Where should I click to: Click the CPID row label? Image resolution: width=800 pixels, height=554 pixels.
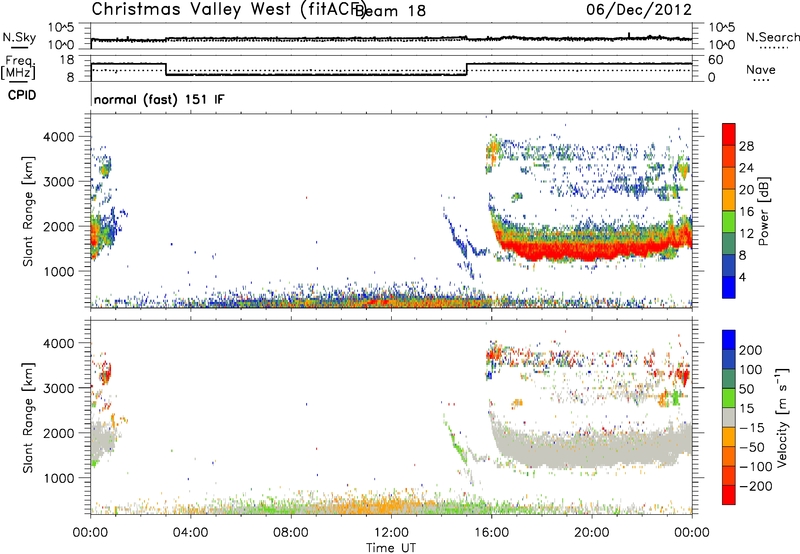click(x=22, y=95)
